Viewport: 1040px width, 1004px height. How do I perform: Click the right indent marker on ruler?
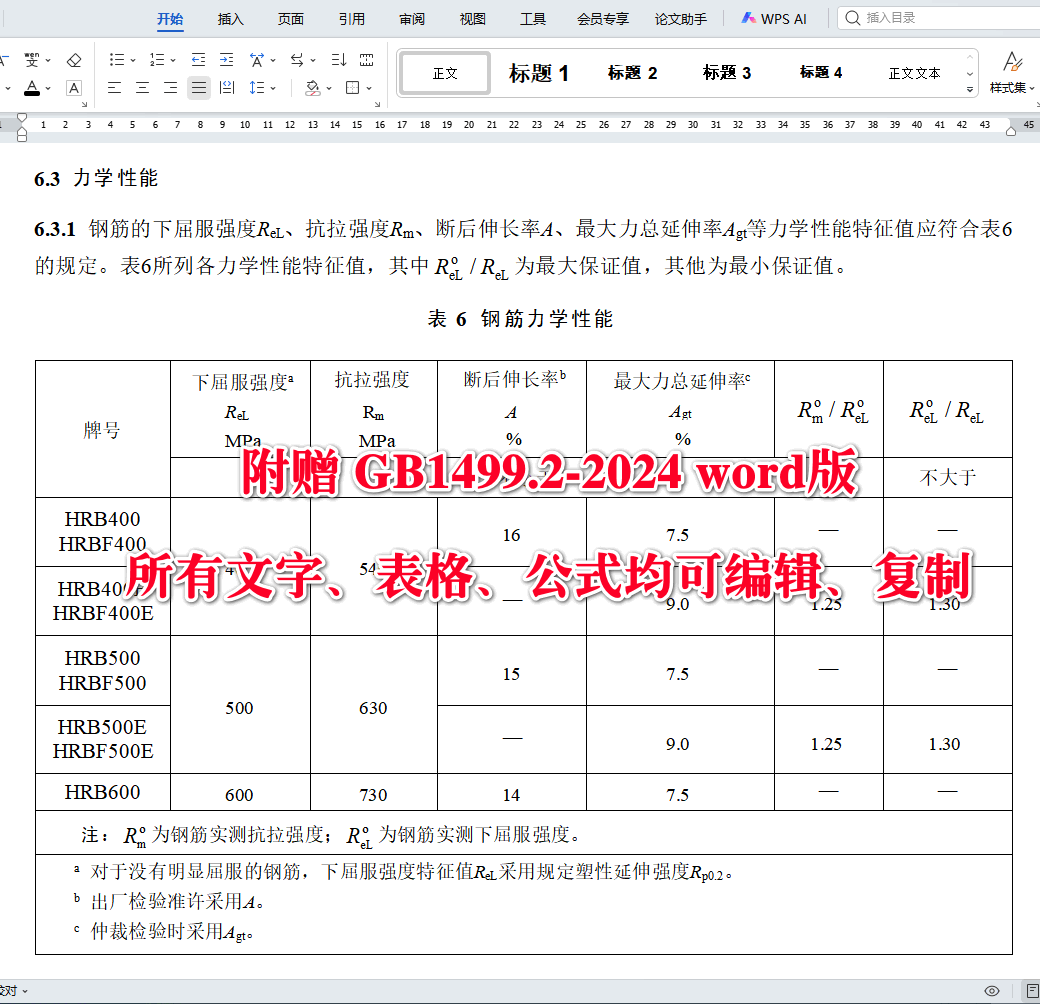pos(1011,131)
